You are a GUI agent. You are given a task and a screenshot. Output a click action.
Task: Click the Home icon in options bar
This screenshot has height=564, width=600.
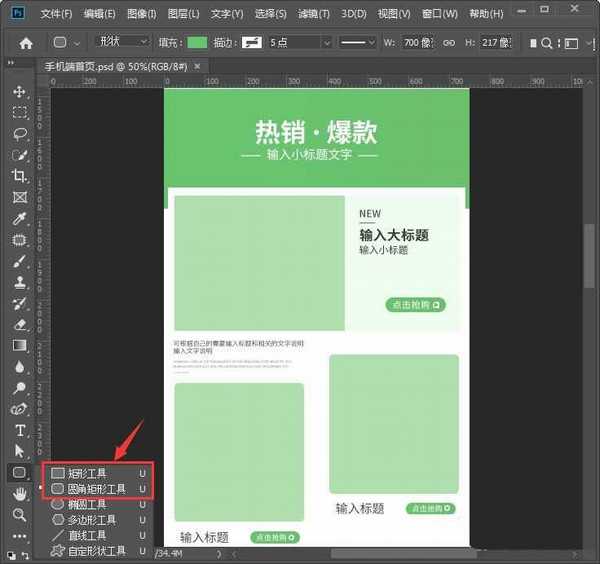26,43
